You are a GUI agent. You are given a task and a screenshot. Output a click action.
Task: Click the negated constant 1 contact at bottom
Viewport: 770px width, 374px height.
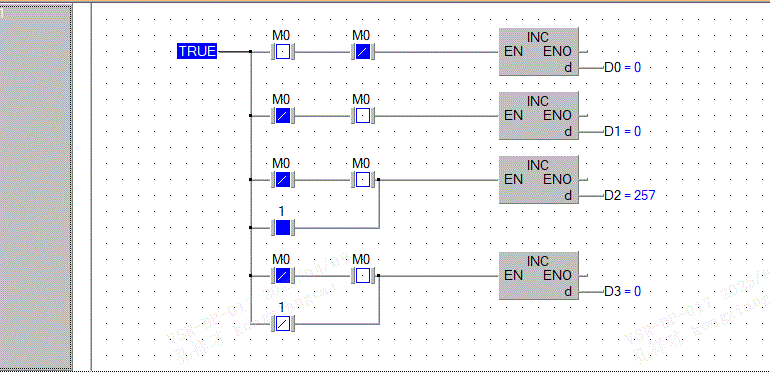(x=282, y=323)
